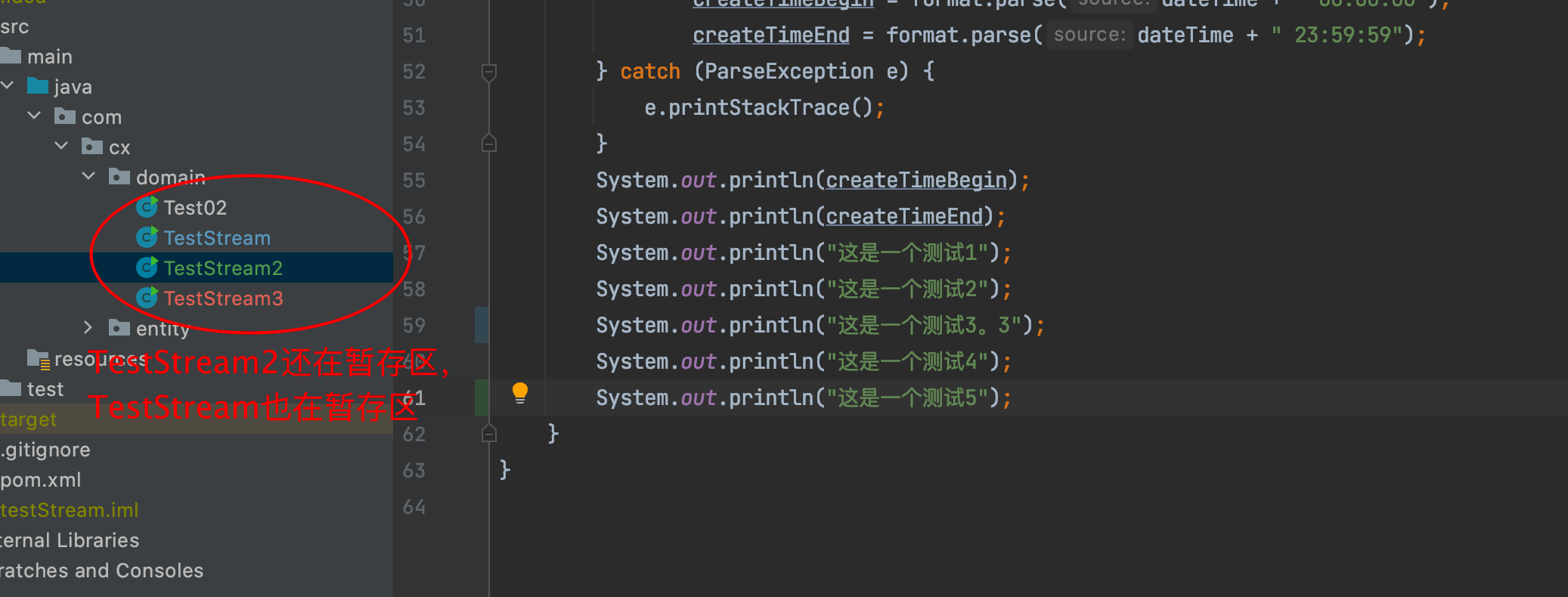Click the string "这是一个测试2" on line 58

907,289
